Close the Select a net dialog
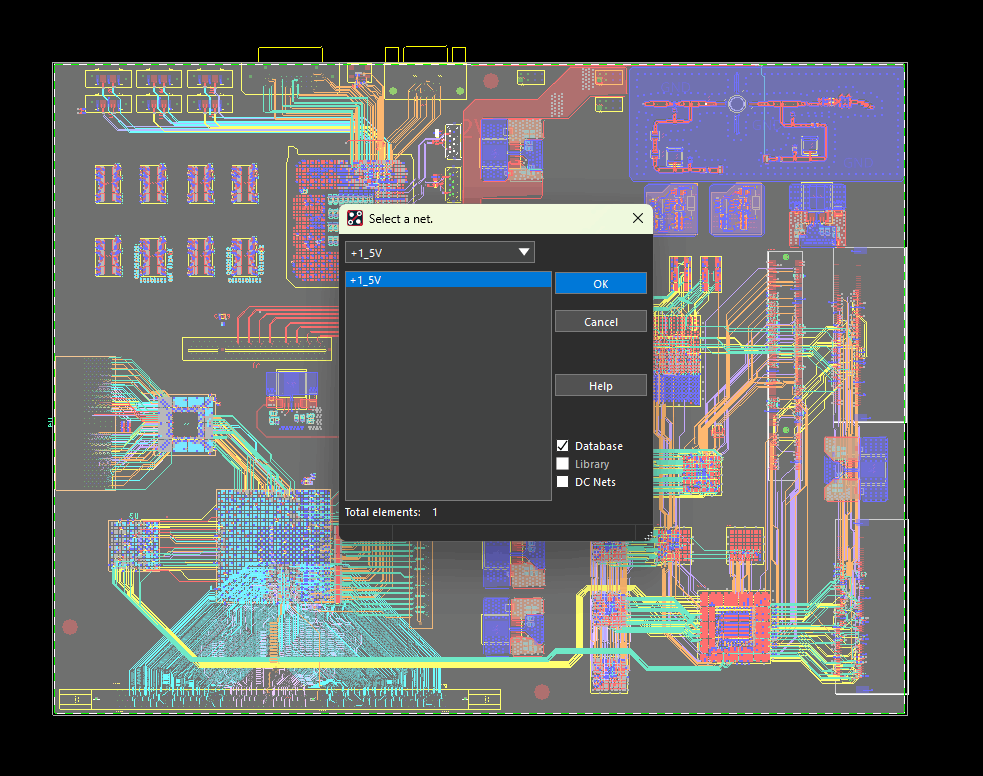 tap(638, 218)
